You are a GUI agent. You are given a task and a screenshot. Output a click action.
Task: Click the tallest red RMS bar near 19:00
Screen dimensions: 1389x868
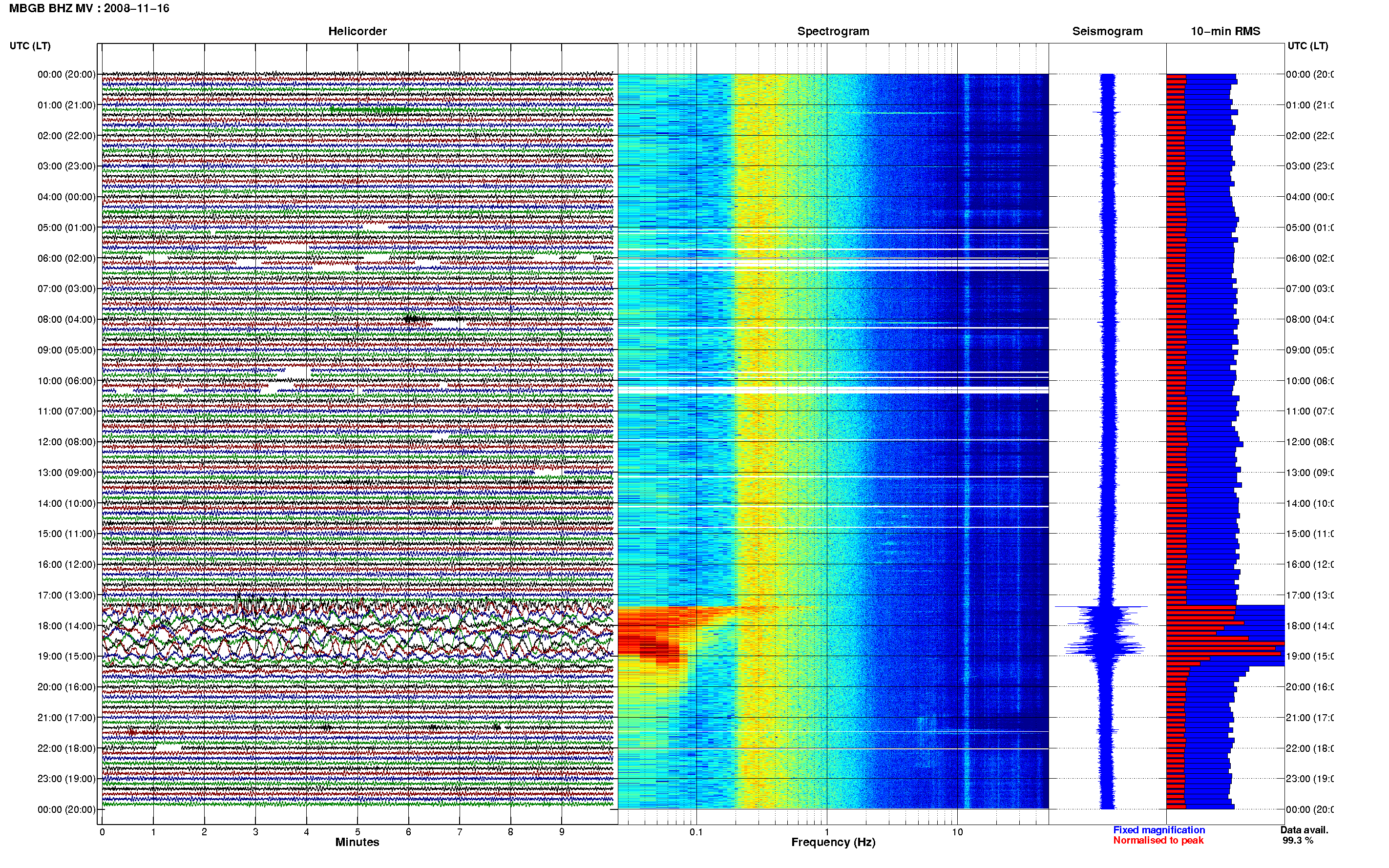(1225, 643)
